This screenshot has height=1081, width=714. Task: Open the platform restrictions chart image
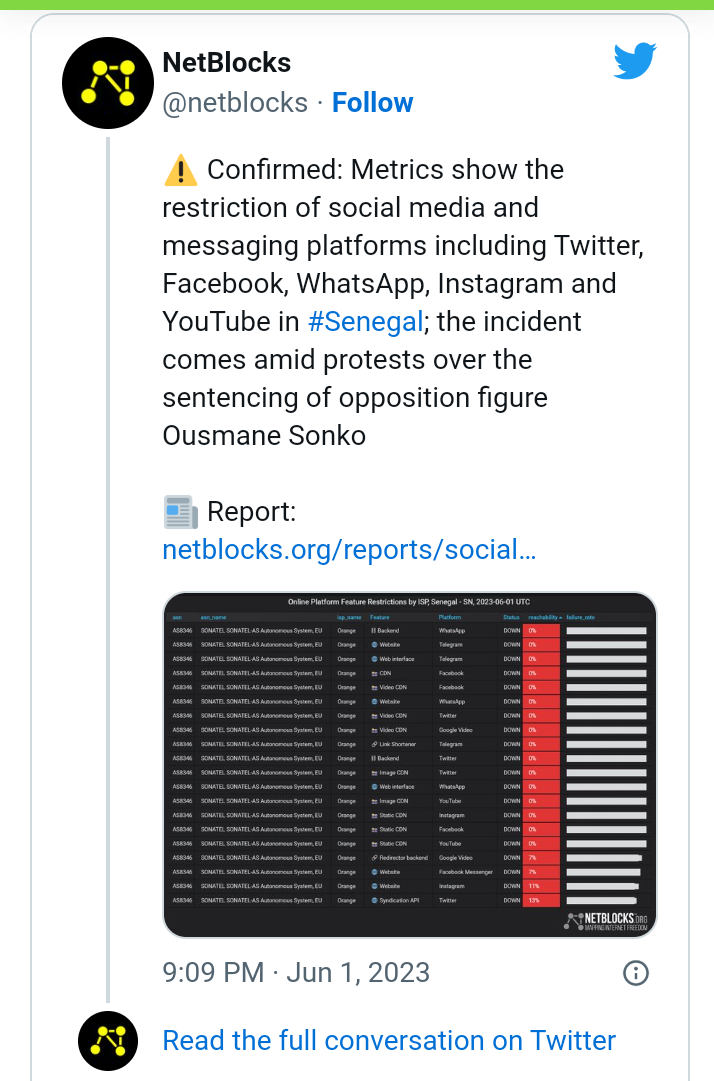[409, 765]
